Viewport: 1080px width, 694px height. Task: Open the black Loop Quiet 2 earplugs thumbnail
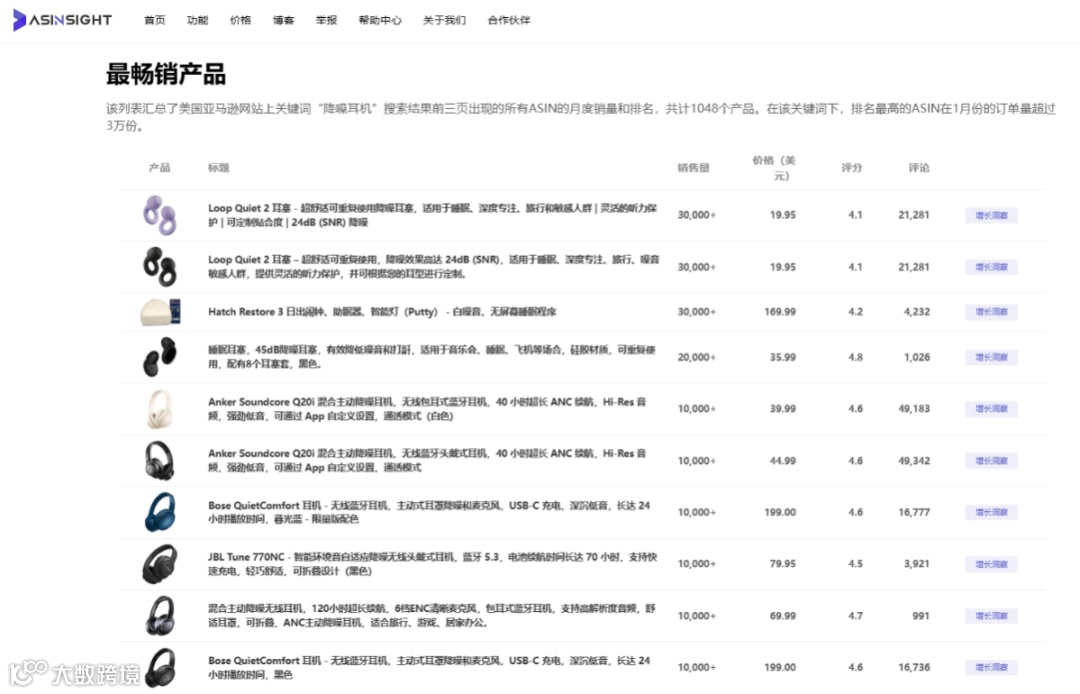coord(160,266)
